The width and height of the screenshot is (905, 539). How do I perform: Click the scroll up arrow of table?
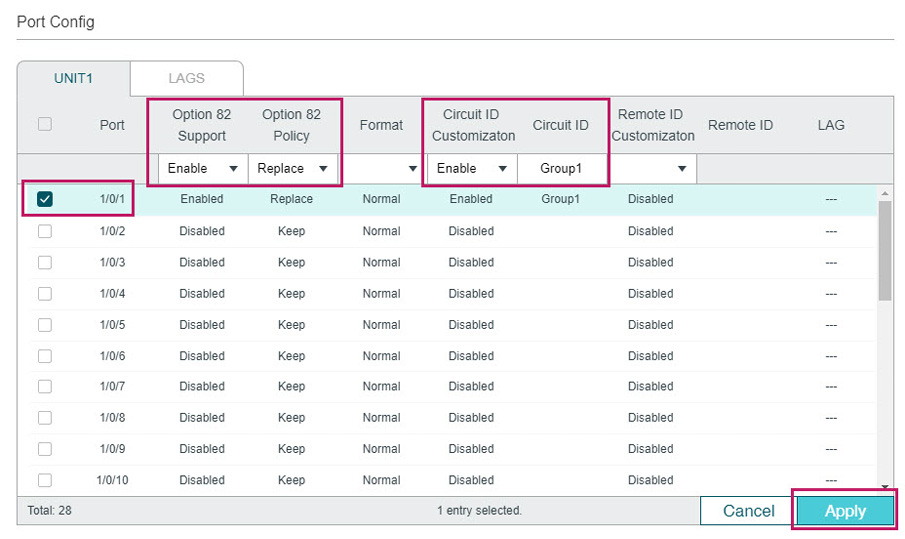click(x=884, y=192)
